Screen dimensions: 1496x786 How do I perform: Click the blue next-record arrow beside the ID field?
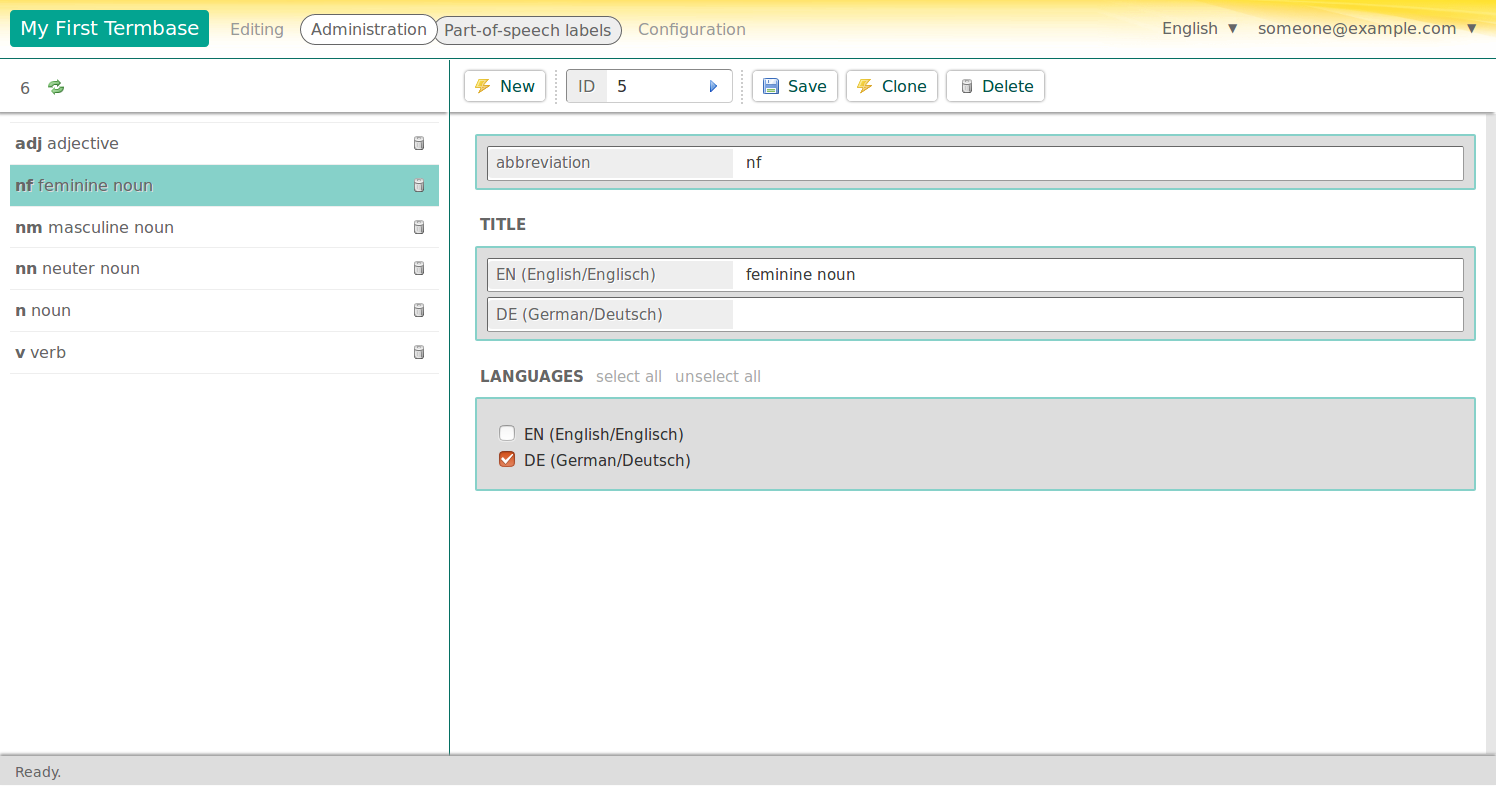(x=713, y=86)
